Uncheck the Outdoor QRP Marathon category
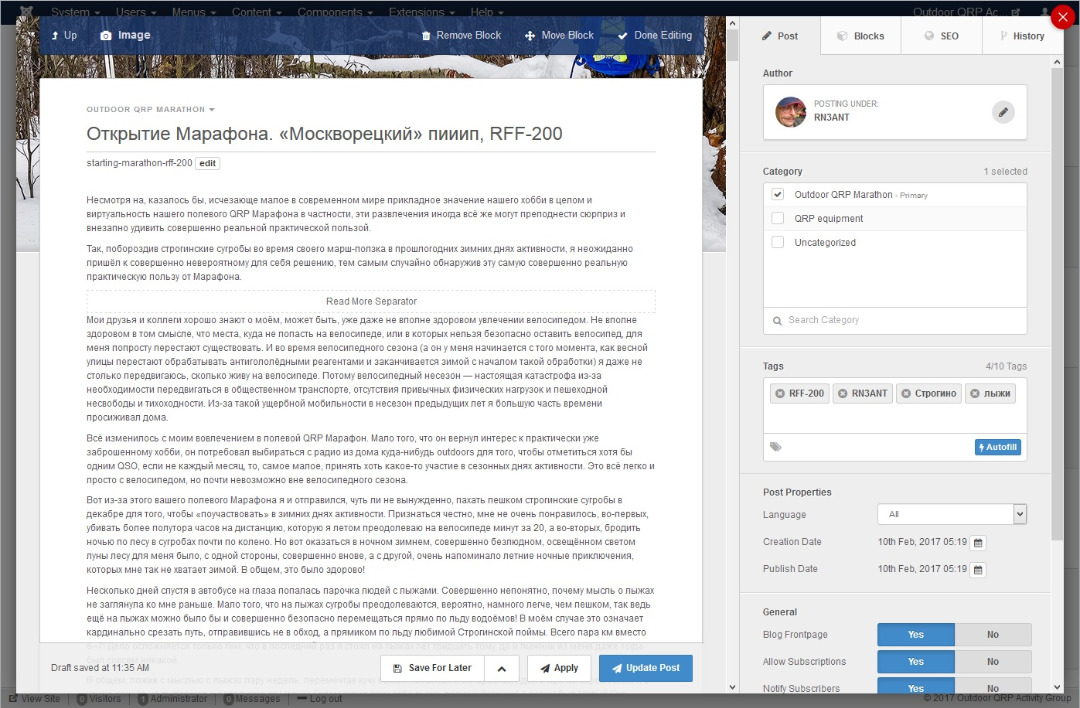This screenshot has width=1080, height=708. click(778, 194)
